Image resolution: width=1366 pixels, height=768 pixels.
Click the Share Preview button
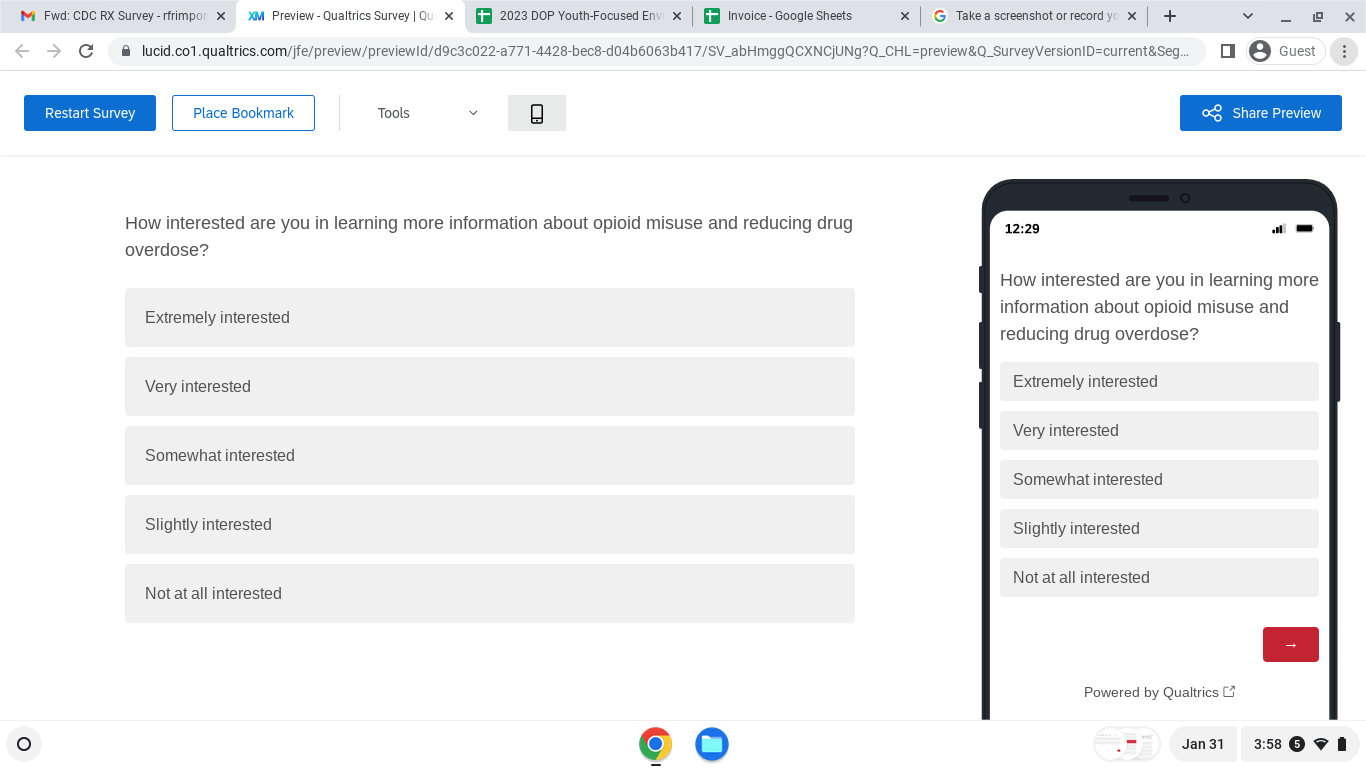1260,114
